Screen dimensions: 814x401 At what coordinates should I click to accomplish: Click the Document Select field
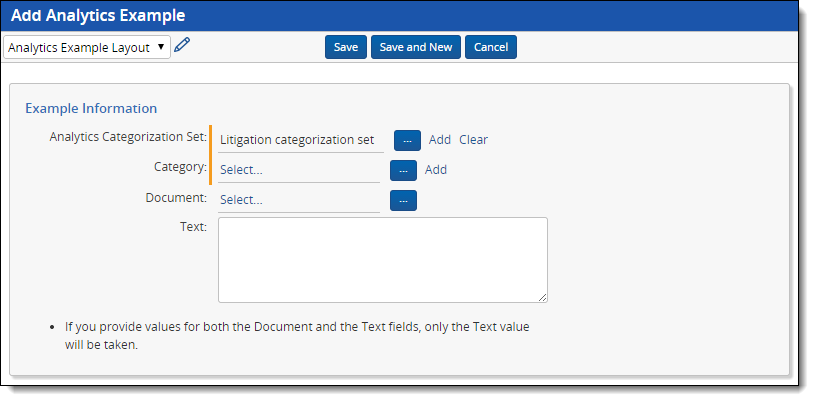tap(298, 200)
